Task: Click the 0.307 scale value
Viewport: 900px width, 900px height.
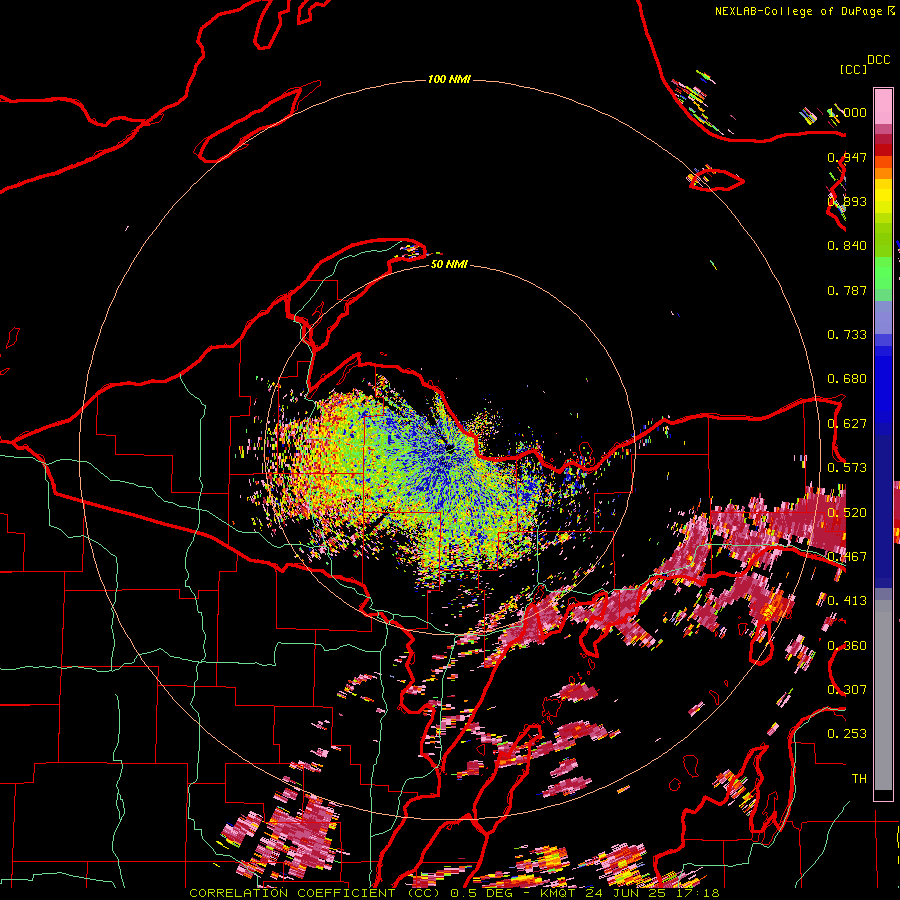Action: click(x=847, y=690)
